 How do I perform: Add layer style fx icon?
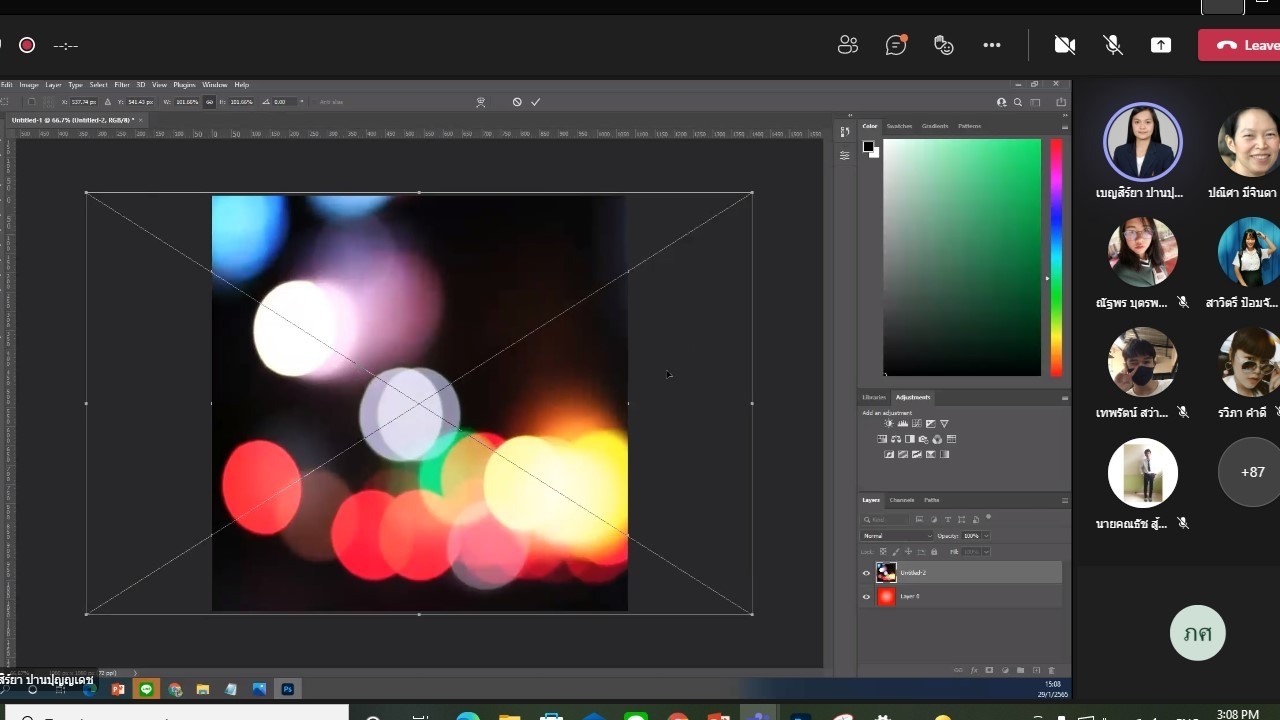(974, 670)
